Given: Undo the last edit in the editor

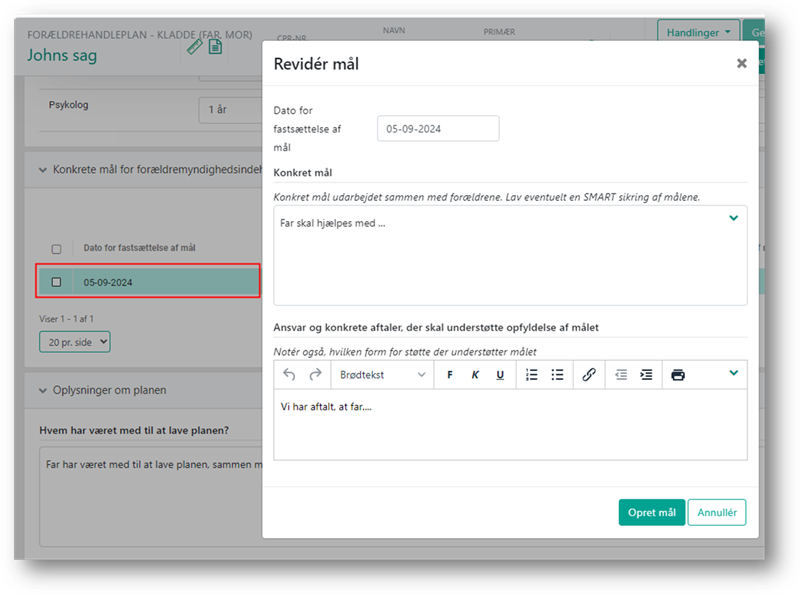Looking at the screenshot, I should pos(289,374).
